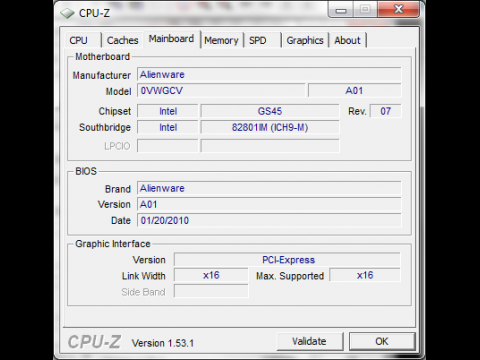Go to the Memory tab
480x360 pixels.
[x=221, y=40]
